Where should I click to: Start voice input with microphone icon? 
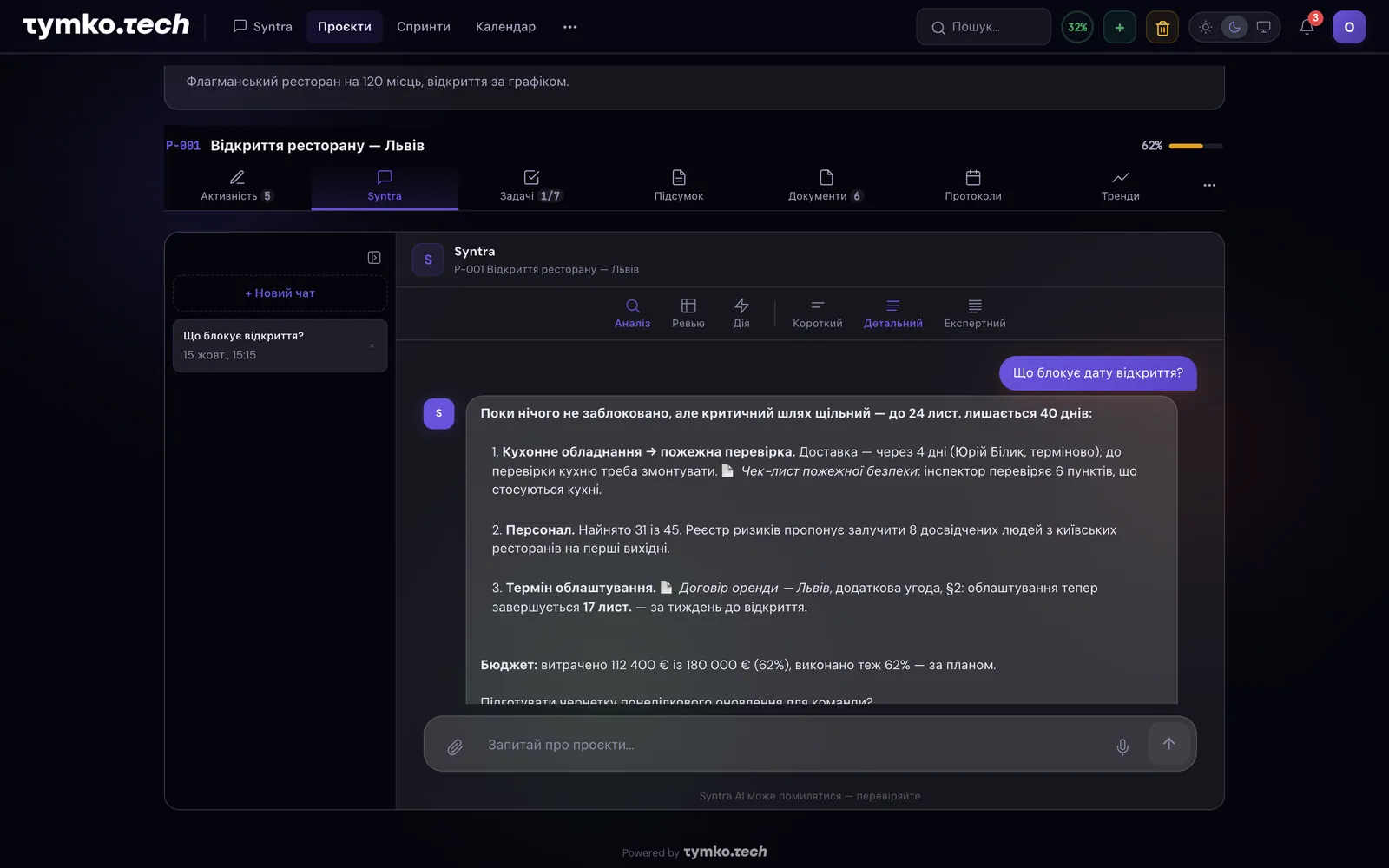pyautogui.click(x=1122, y=746)
